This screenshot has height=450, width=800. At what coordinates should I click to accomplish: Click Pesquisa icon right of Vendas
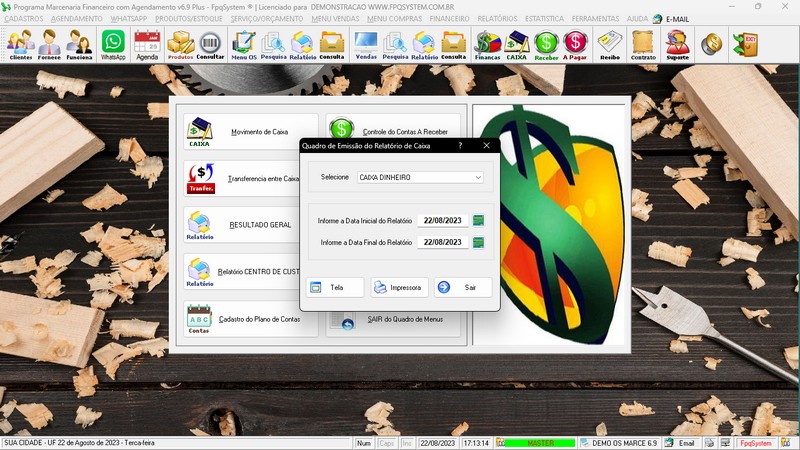click(395, 45)
